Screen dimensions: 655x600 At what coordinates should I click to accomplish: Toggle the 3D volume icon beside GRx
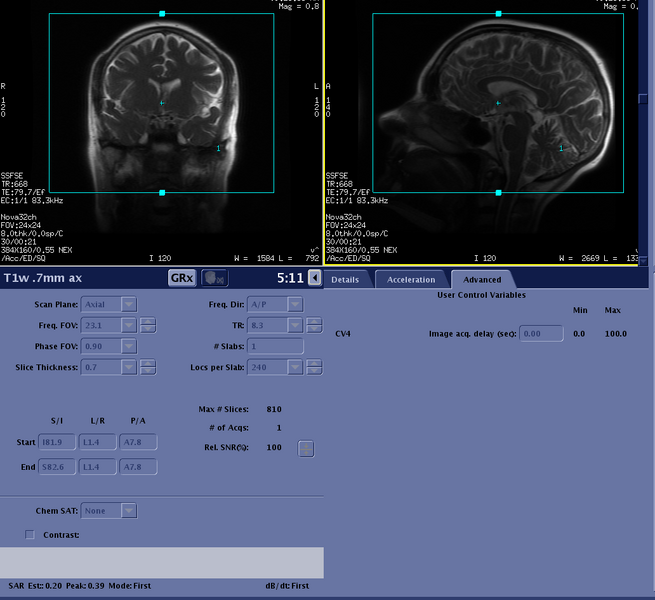coord(215,278)
